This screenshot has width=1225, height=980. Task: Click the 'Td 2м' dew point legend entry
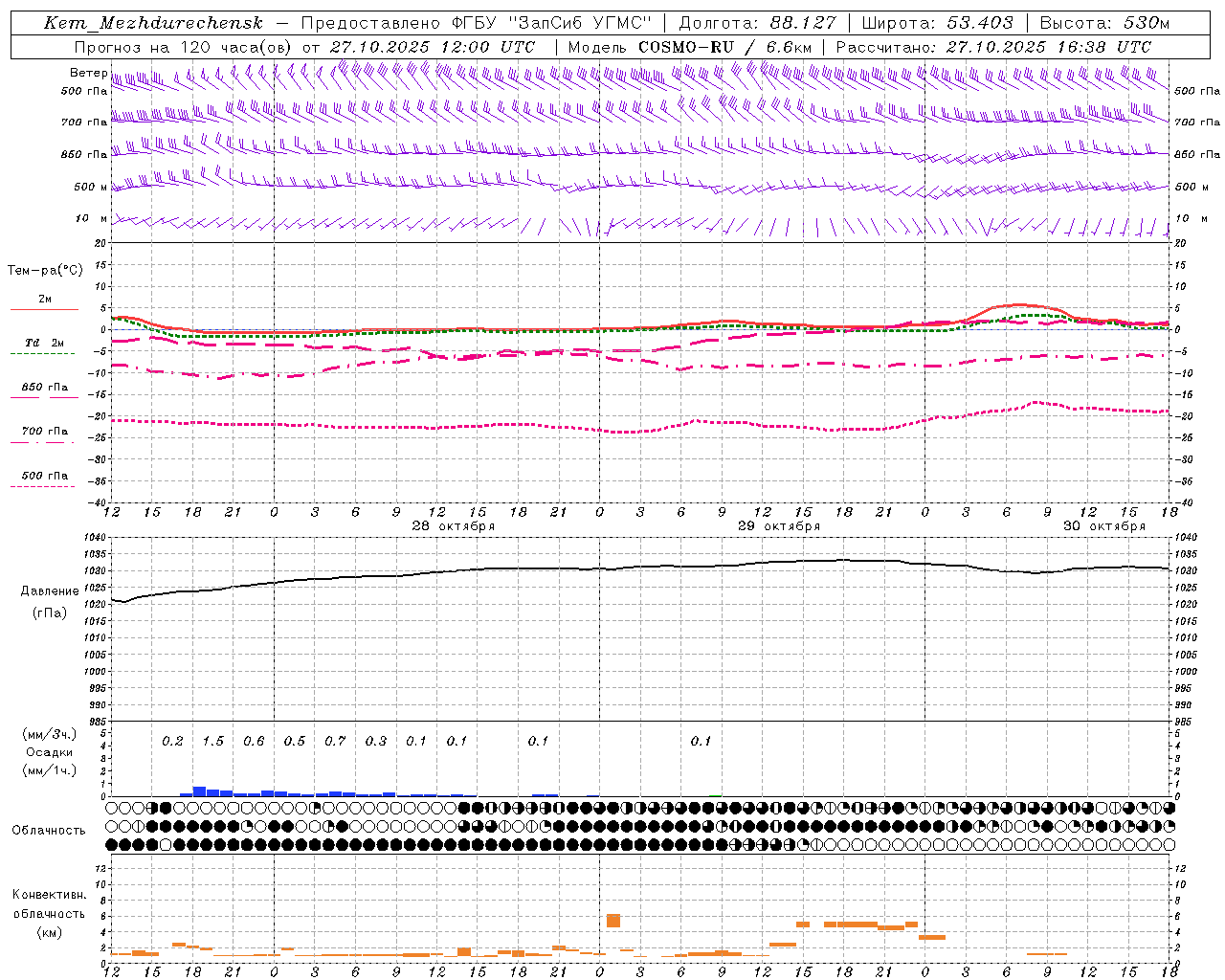pos(45,343)
